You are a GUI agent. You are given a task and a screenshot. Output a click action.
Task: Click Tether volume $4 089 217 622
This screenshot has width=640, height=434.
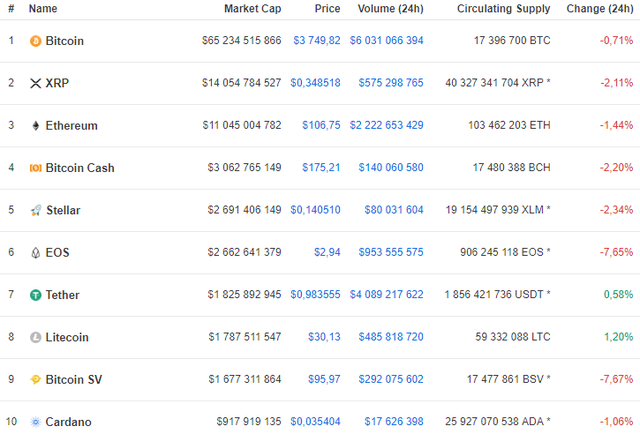pyautogui.click(x=387, y=294)
